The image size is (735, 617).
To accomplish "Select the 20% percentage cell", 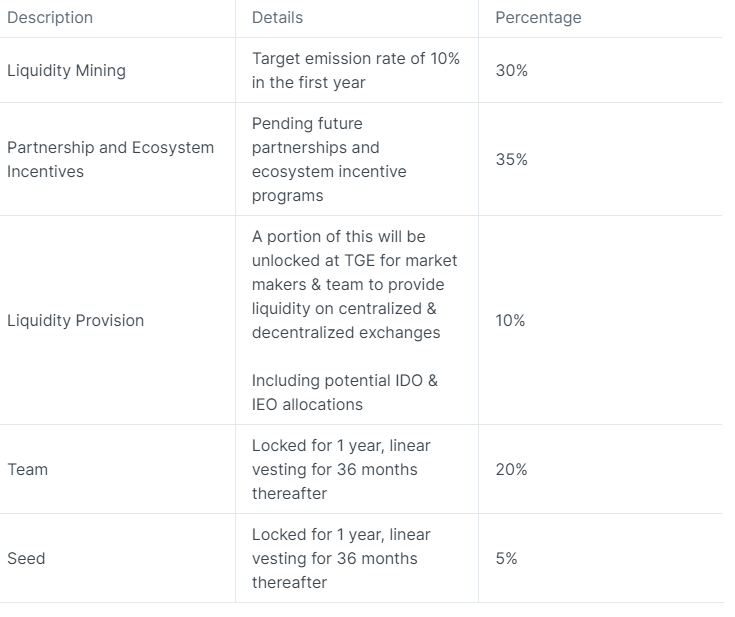I will (x=511, y=469).
